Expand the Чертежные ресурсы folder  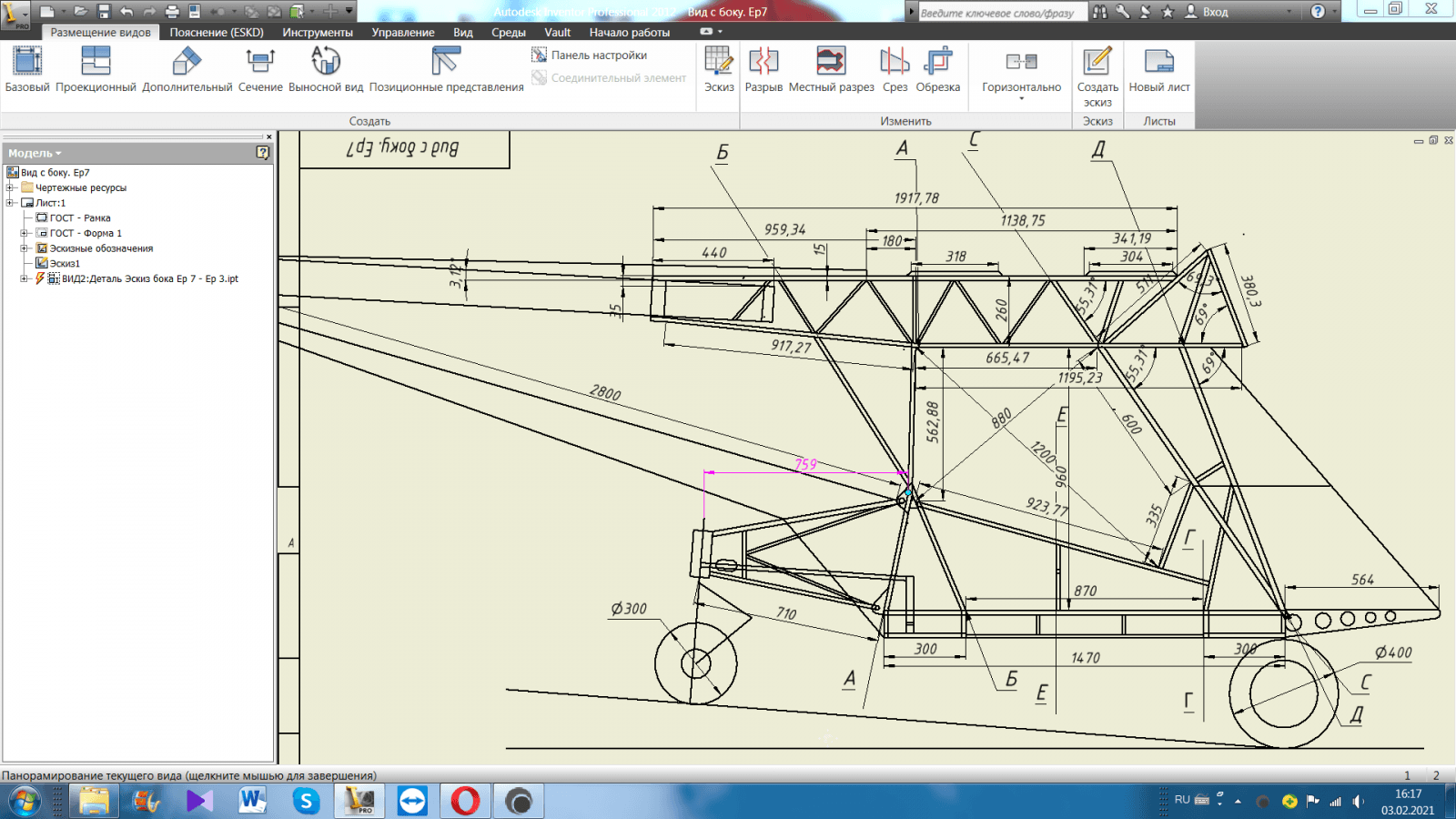point(10,187)
